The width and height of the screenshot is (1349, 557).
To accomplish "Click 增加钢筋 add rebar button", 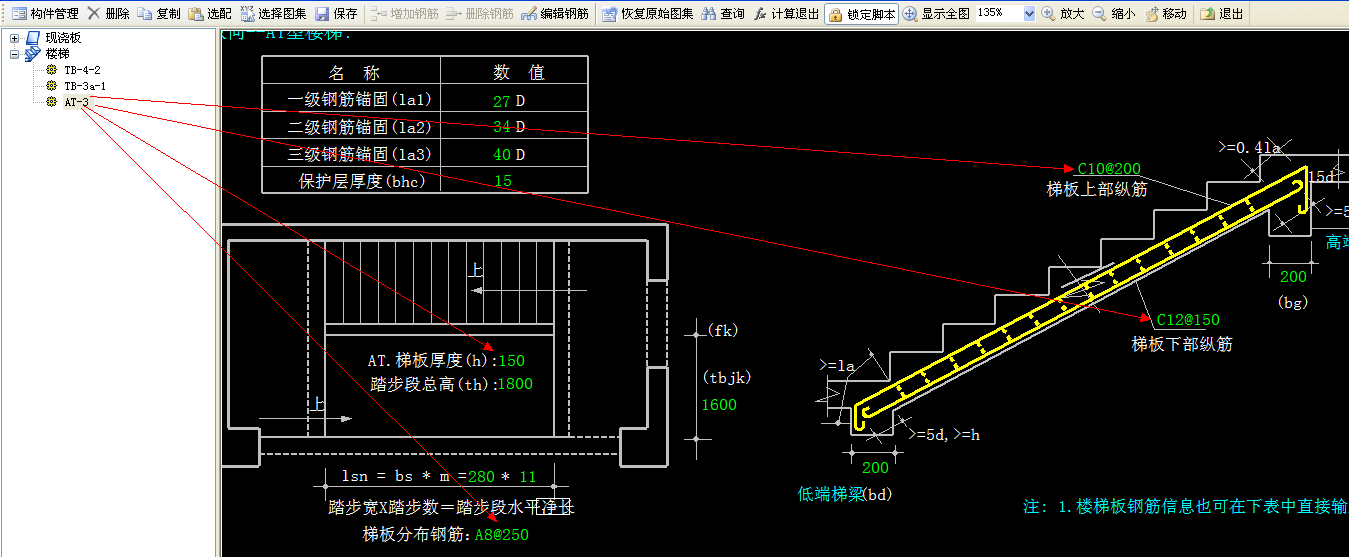I will point(404,14).
